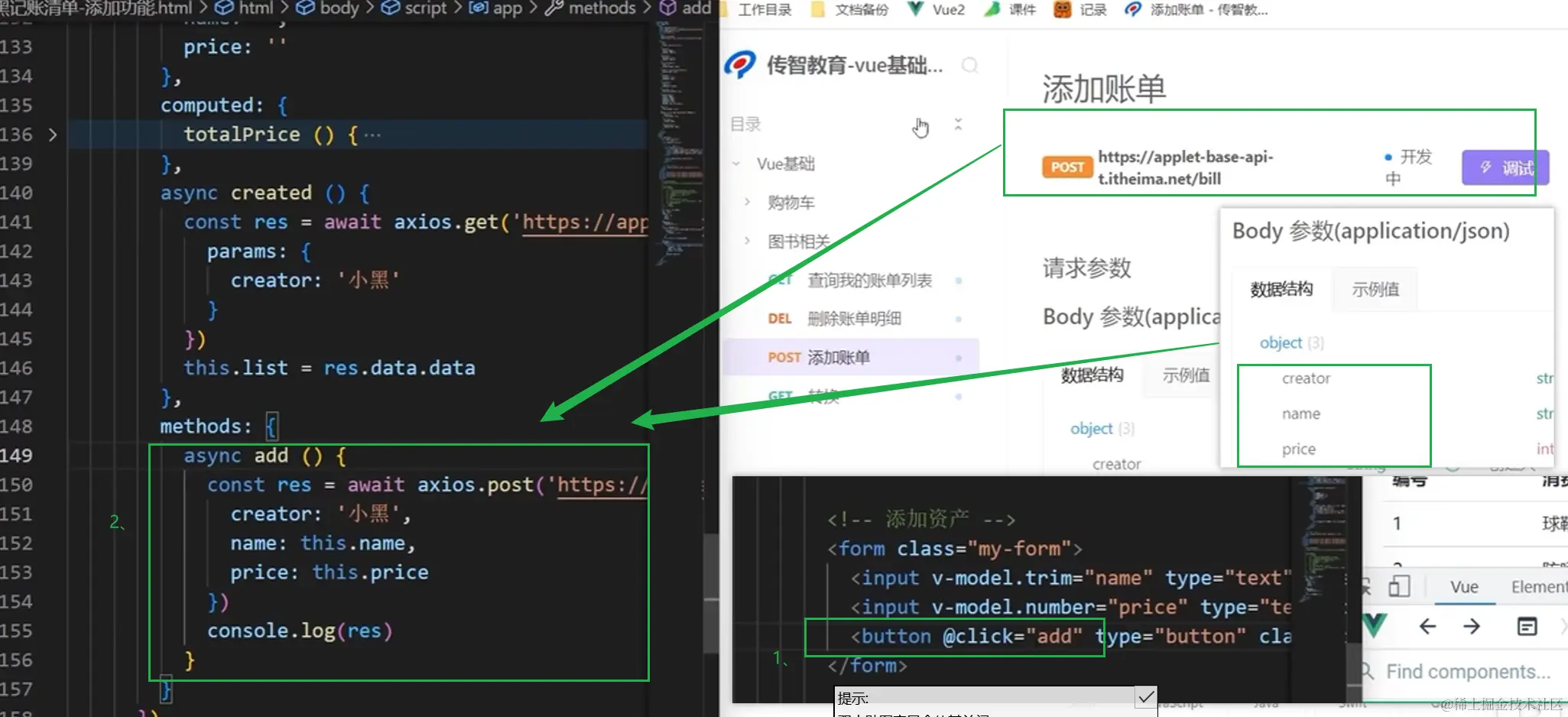Open the components inspector icon in Vue DevTools
Image resolution: width=1568 pixels, height=717 pixels.
click(x=1527, y=627)
